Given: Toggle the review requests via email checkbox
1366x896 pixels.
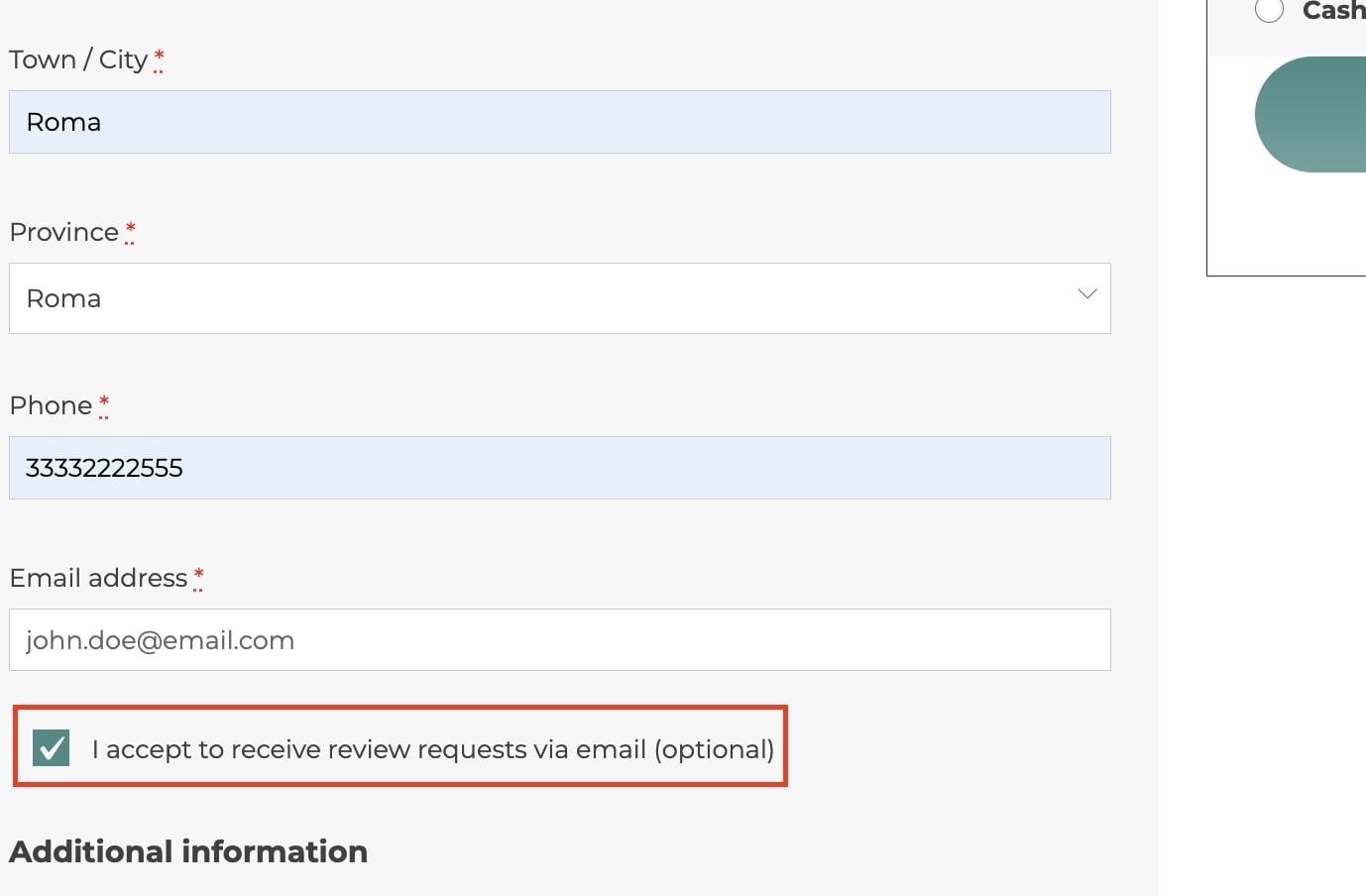Looking at the screenshot, I should pyautogui.click(x=51, y=748).
